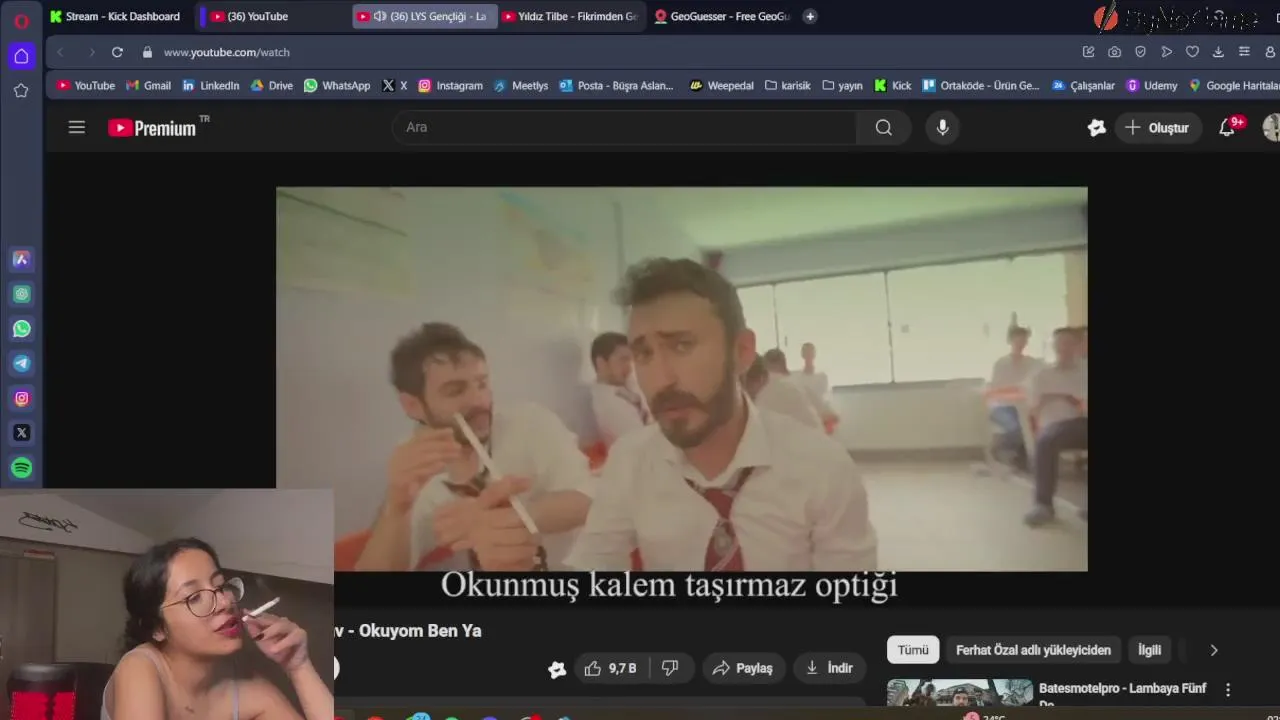Screen dimensions: 1280x720
Task: Open Aria AI in Opera sidebar
Action: pos(21,260)
